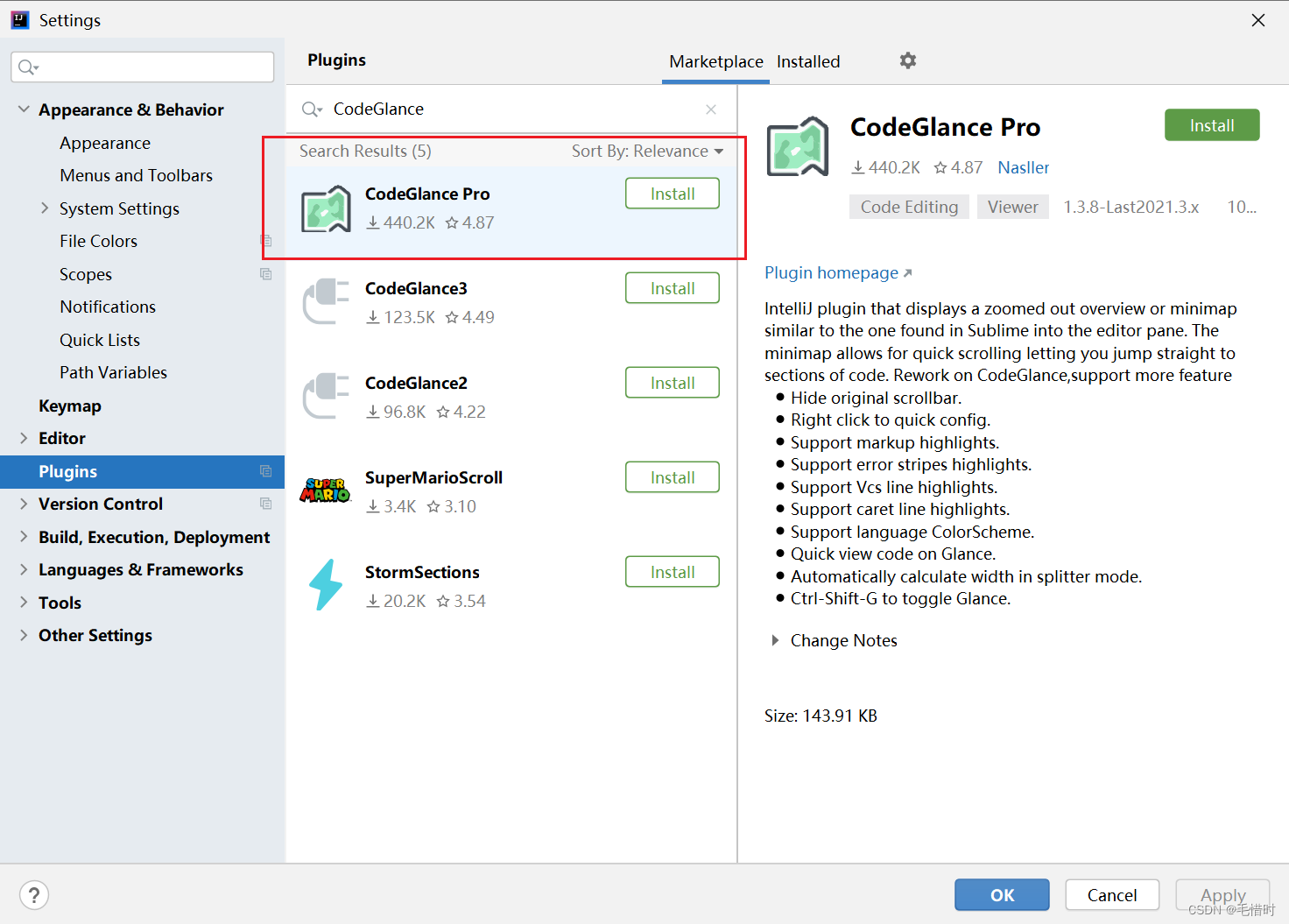
Task: Click the large CodeGlance Pro detail icon
Action: (798, 146)
